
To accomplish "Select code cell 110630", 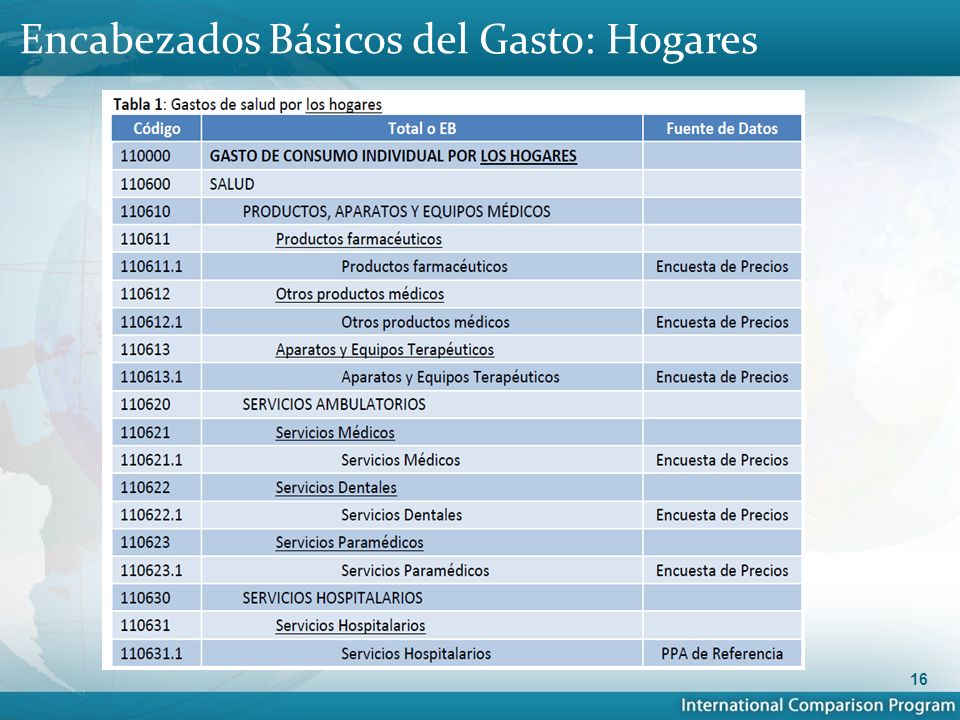I will 157,598.
